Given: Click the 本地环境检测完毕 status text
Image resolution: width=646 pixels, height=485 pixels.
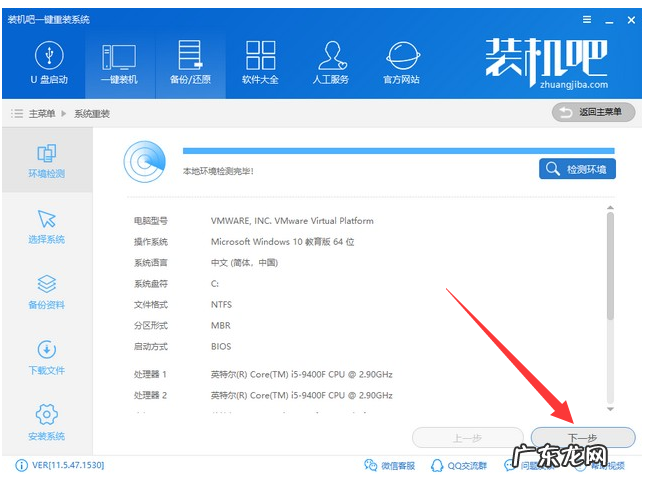Looking at the screenshot, I should (x=218, y=171).
